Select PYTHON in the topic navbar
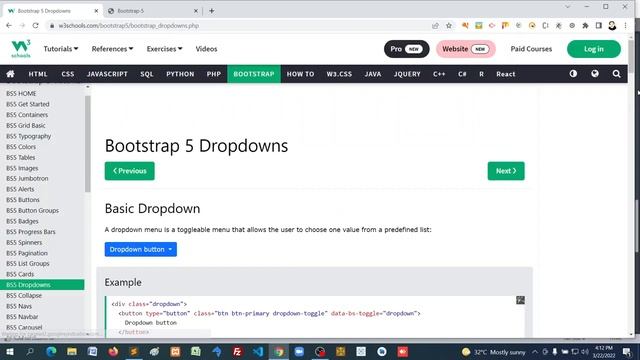The height and width of the screenshot is (360, 640). [x=180, y=74]
